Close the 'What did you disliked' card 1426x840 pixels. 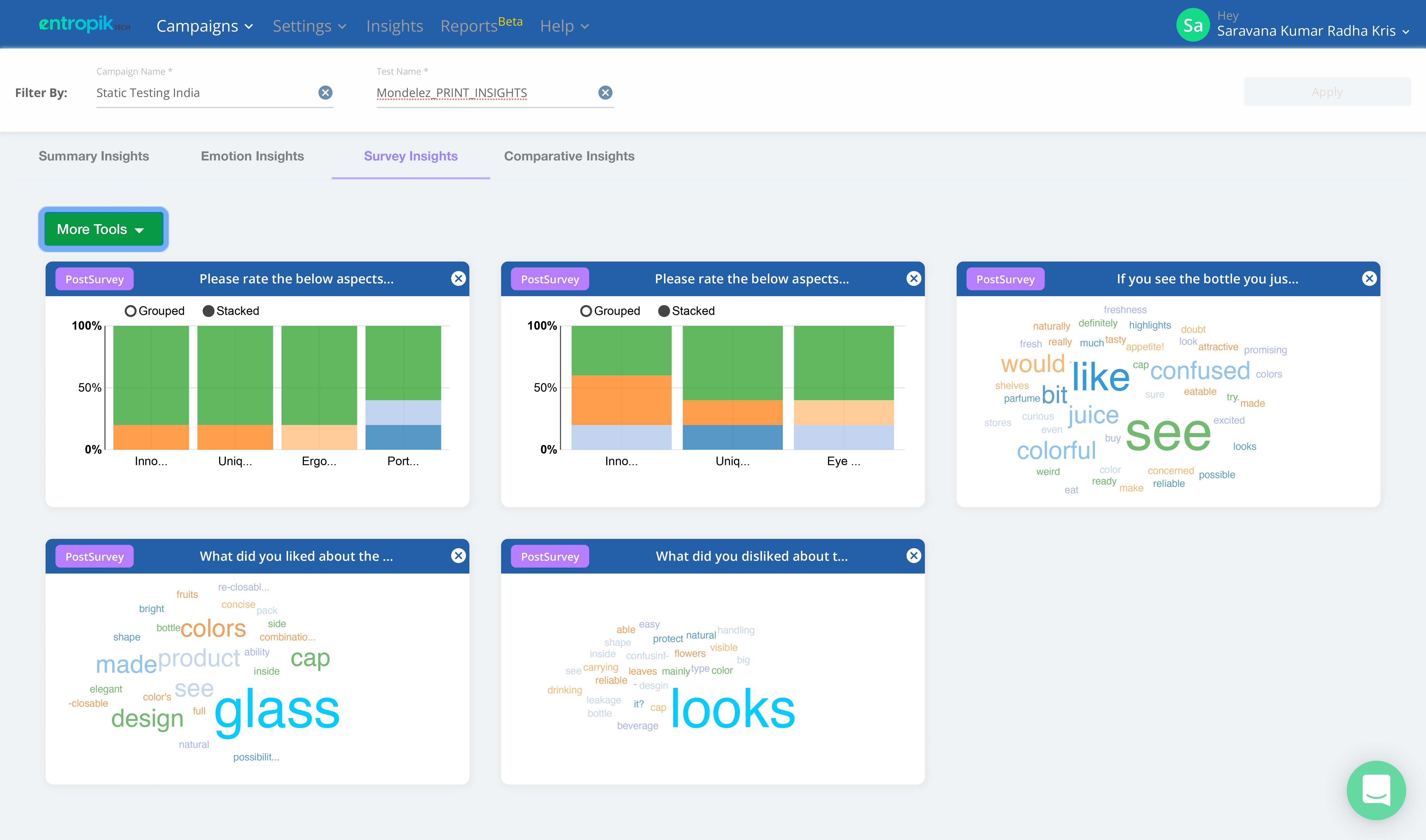(x=914, y=556)
